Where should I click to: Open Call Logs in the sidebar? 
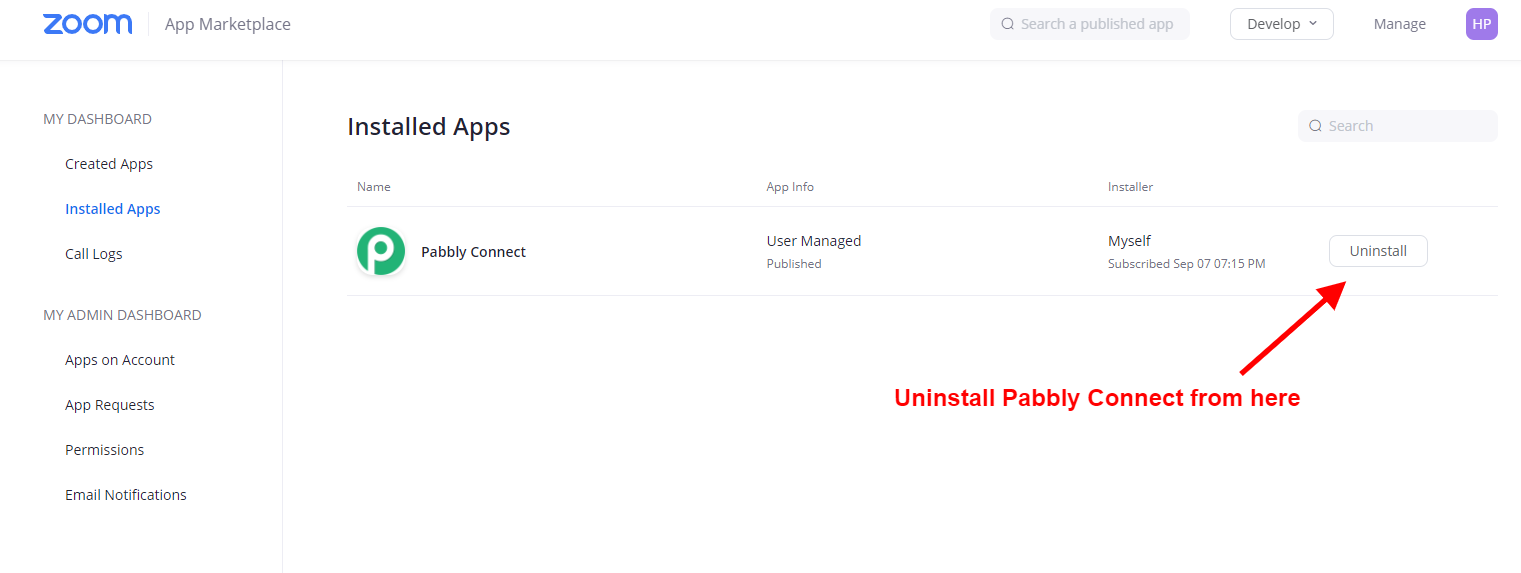pos(94,254)
